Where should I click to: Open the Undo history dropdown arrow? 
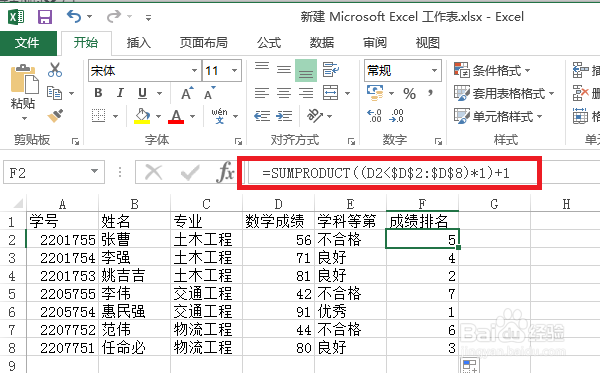click(90, 17)
